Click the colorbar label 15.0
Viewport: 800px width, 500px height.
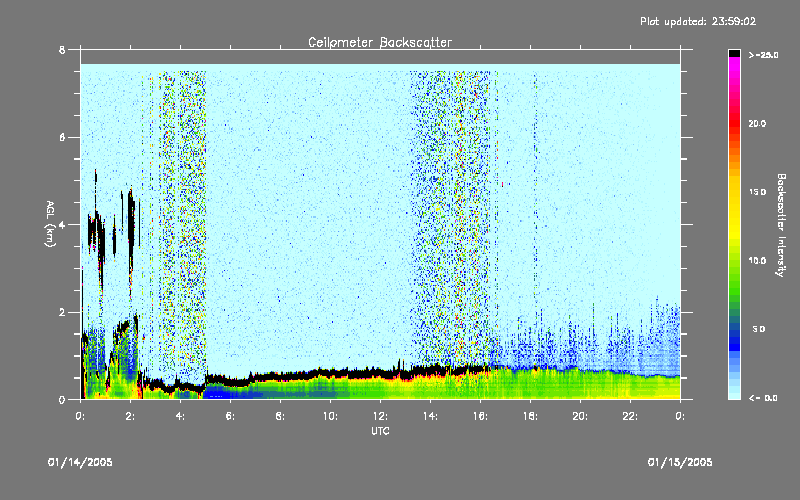757,192
